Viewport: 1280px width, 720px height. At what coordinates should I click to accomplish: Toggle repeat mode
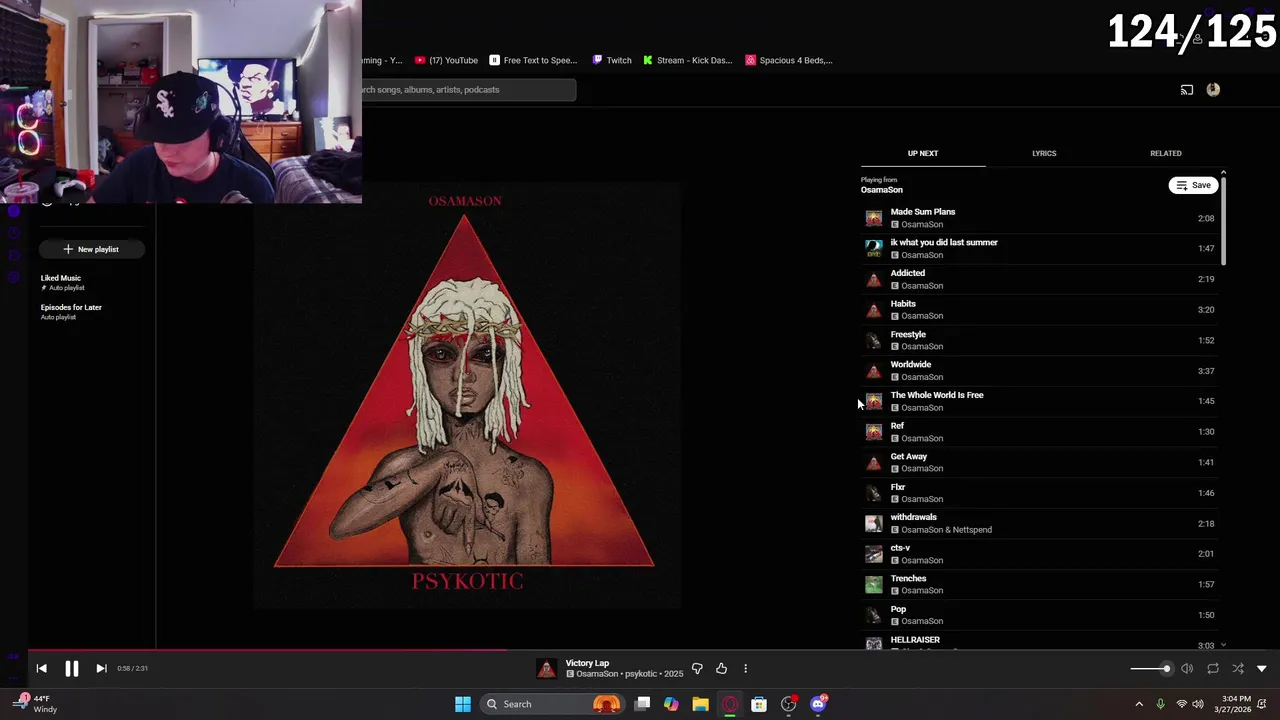1213,668
